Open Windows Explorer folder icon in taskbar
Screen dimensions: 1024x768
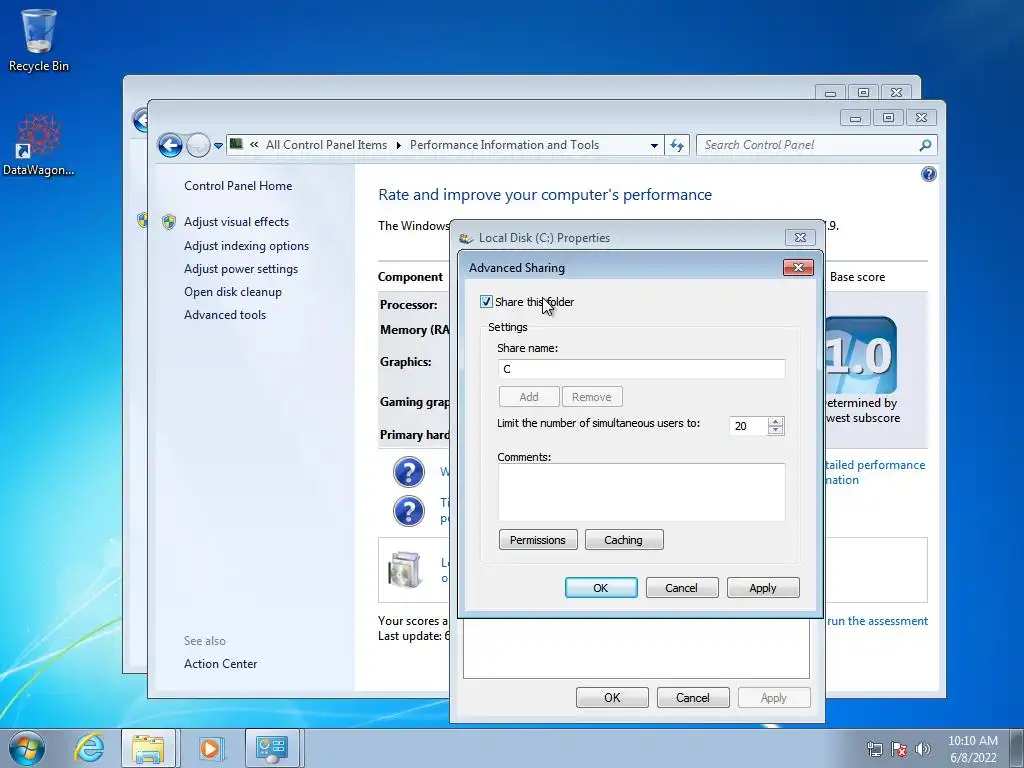[148, 748]
